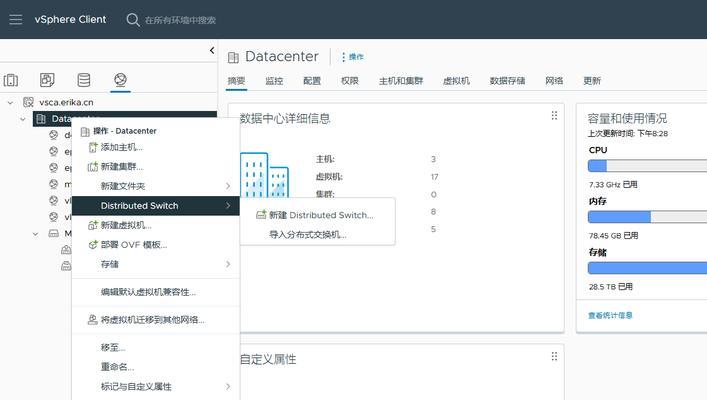
Task: Collapse the Datacenter tree node
Action: click(x=23, y=119)
